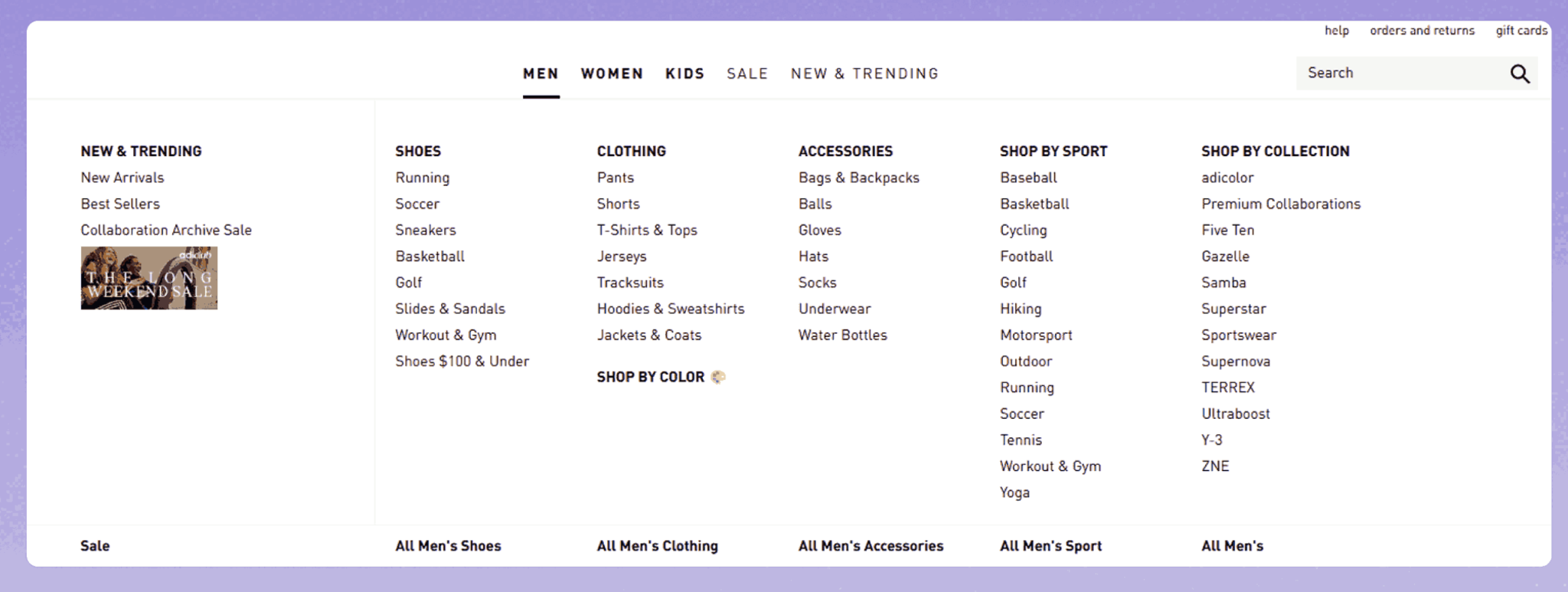1568x592 pixels.
Task: Click the color palette icon by Shop By Color
Action: click(718, 377)
